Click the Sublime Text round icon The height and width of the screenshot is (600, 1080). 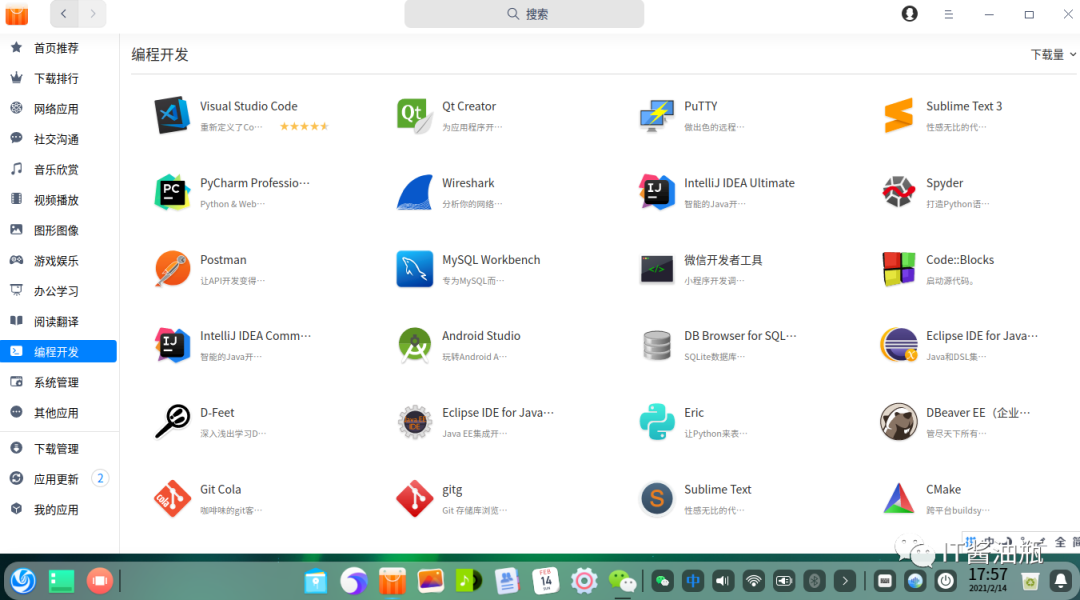point(656,499)
